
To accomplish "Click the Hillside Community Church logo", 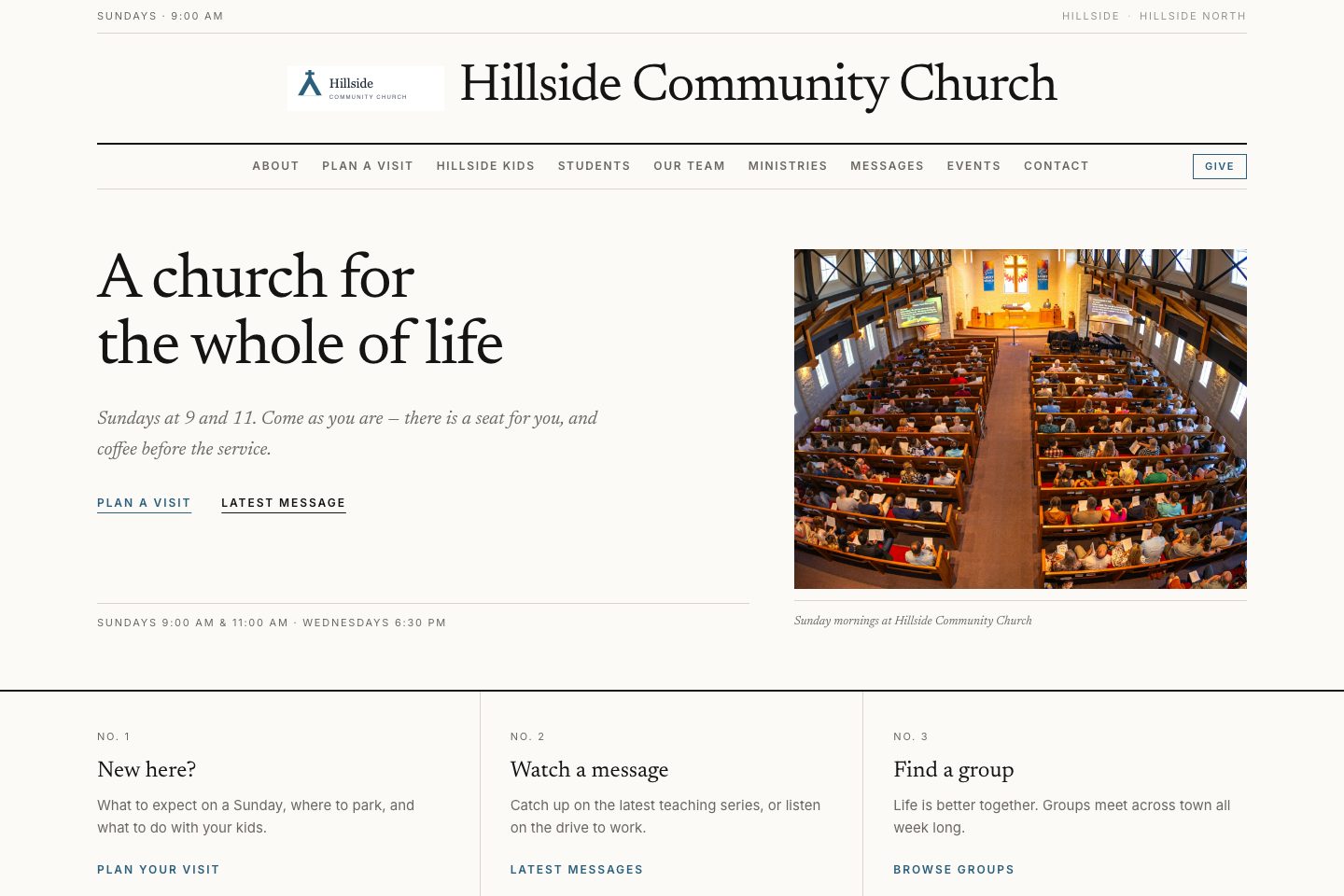I will click(x=366, y=88).
